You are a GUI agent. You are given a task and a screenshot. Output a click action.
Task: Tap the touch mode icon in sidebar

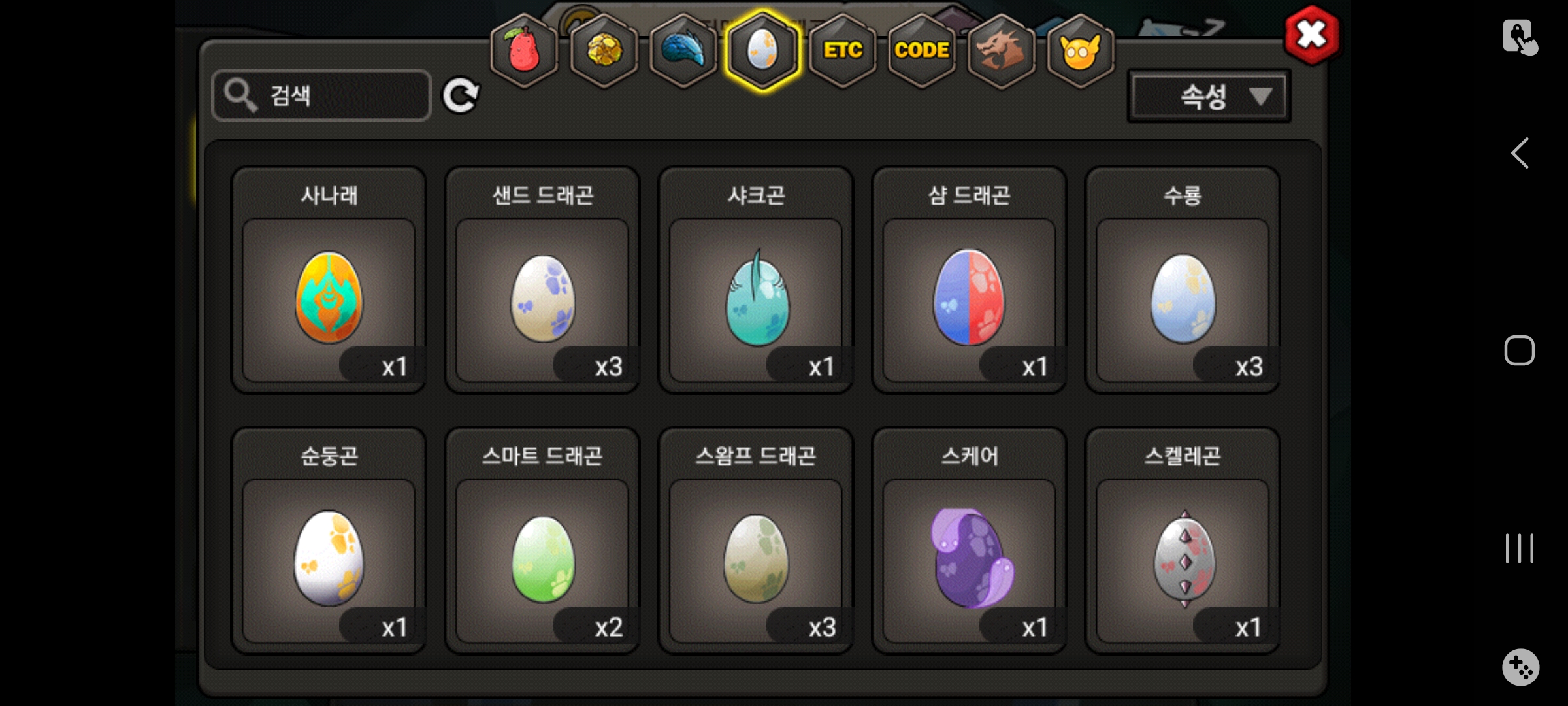click(x=1520, y=37)
